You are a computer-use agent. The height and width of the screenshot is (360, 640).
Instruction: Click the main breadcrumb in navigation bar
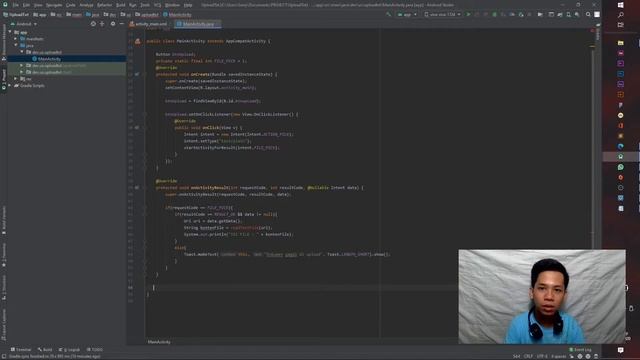(74, 15)
